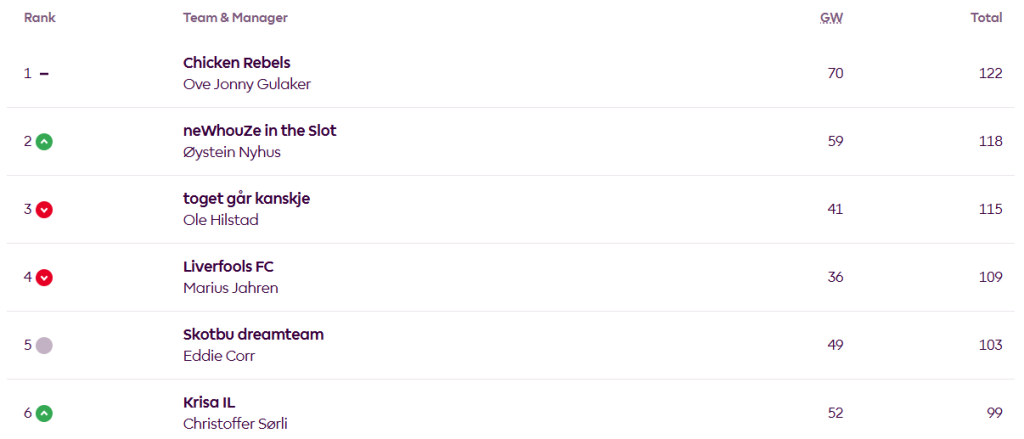The image size is (1024, 439).
Task: Click the green up-arrow beside rank 2
Action: point(44,141)
